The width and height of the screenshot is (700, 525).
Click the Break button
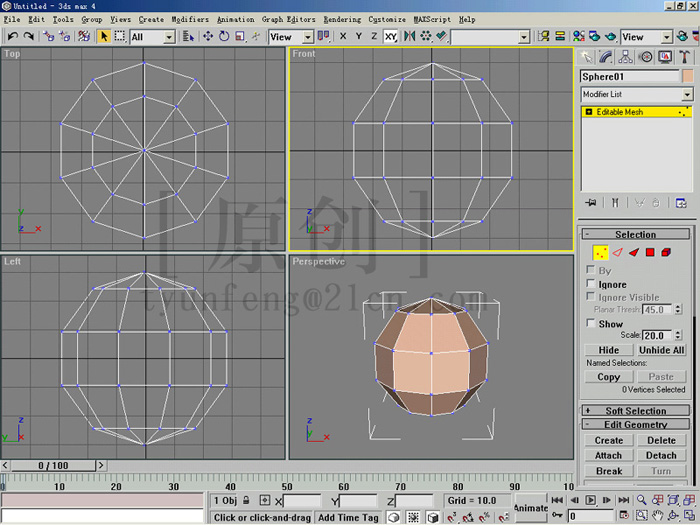pos(609,471)
